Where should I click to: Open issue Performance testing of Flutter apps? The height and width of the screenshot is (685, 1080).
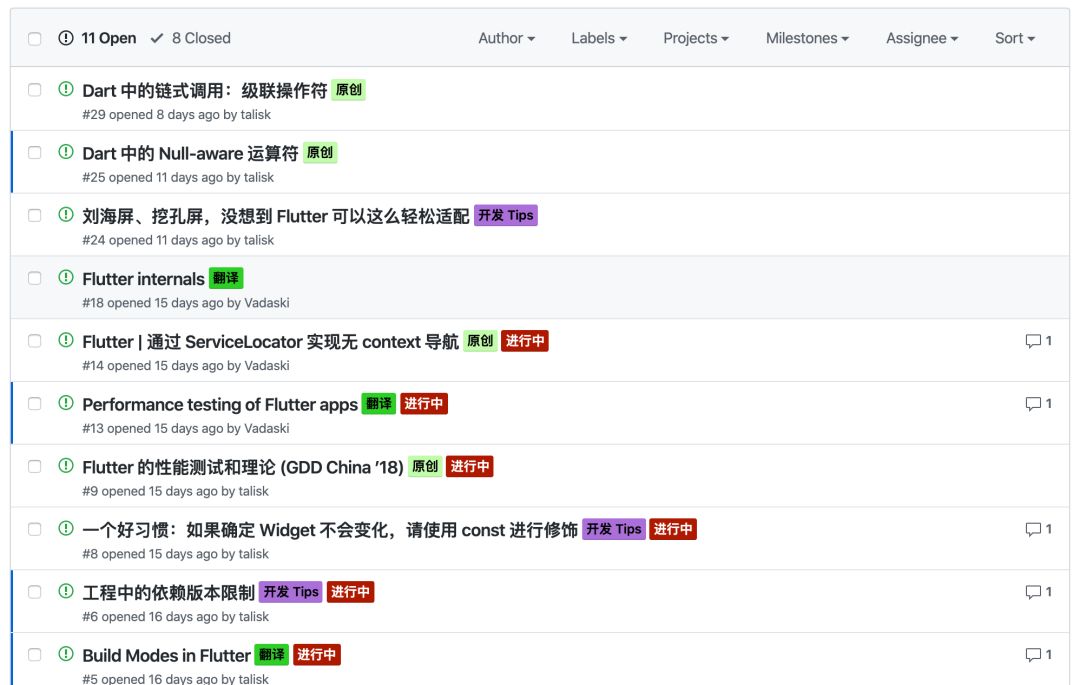220,404
